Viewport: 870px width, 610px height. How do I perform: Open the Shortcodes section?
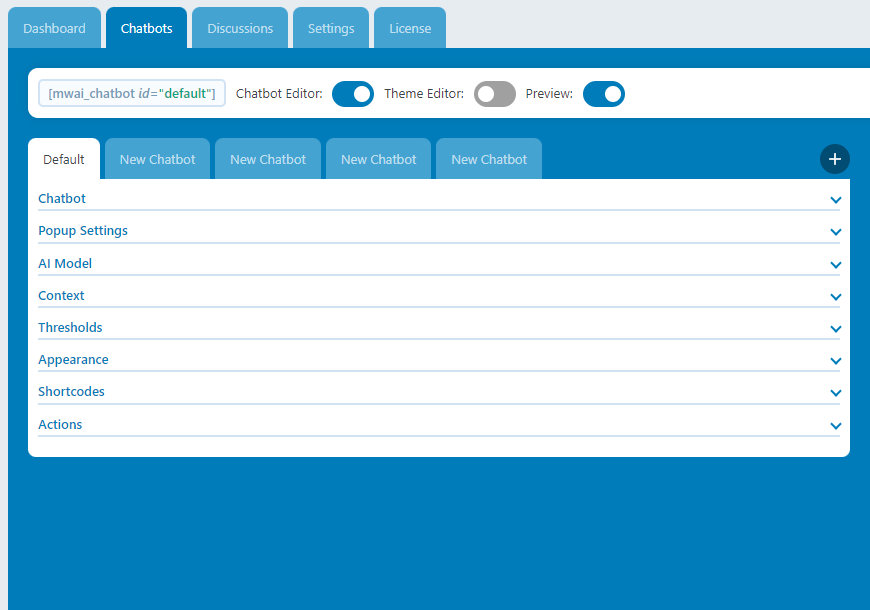71,392
